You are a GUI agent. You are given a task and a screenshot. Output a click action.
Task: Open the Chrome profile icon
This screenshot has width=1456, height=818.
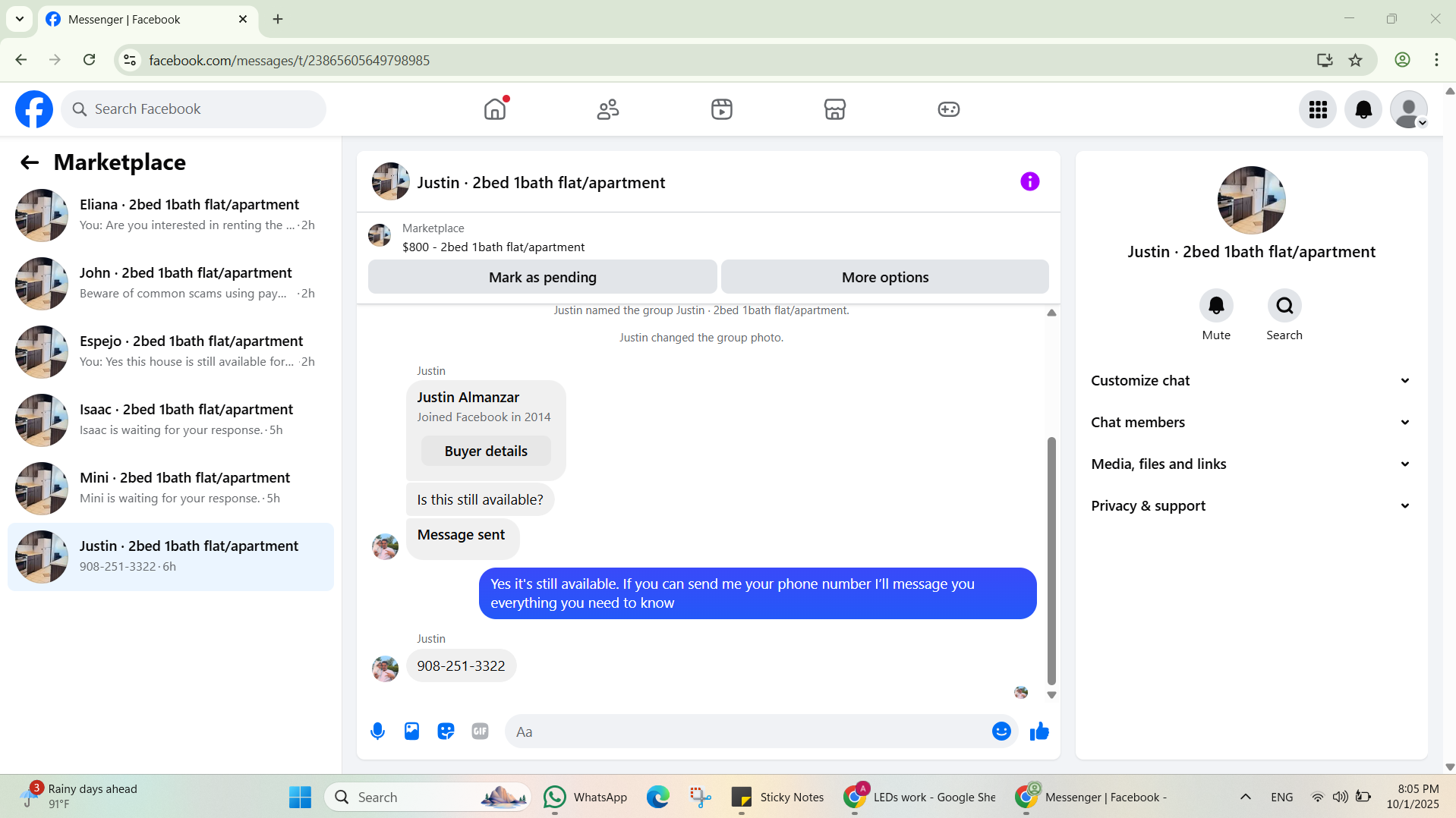(1402, 60)
